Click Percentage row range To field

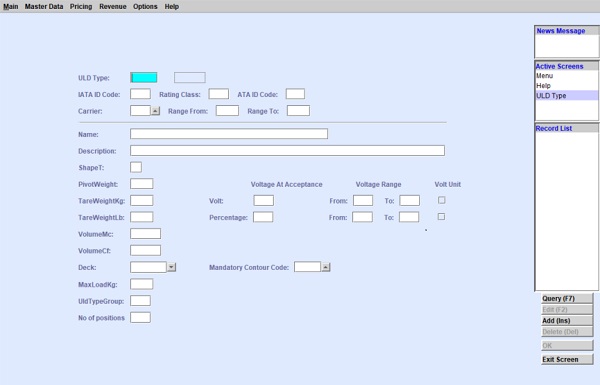click(x=409, y=217)
